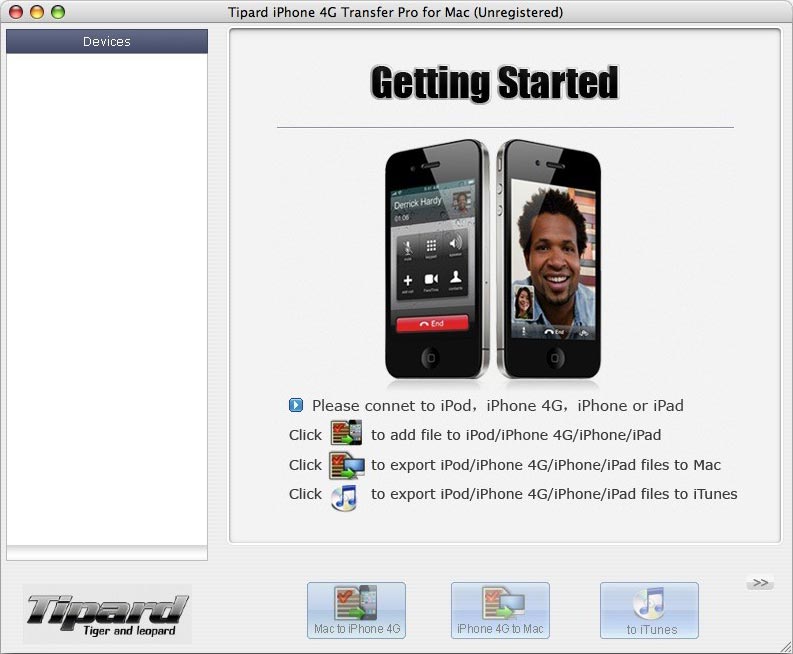Zoom the window using the green button
Viewport: 793px width, 654px height.
pos(57,12)
